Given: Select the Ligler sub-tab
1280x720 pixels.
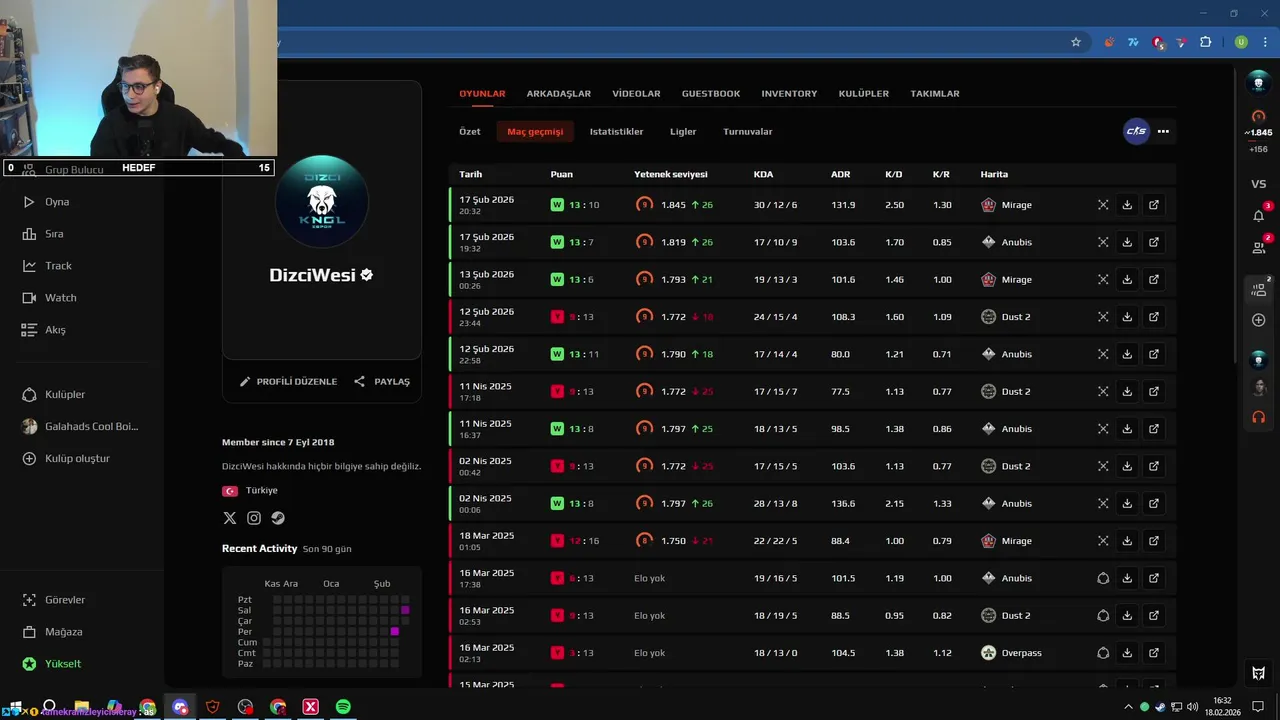Looking at the screenshot, I should tap(683, 132).
